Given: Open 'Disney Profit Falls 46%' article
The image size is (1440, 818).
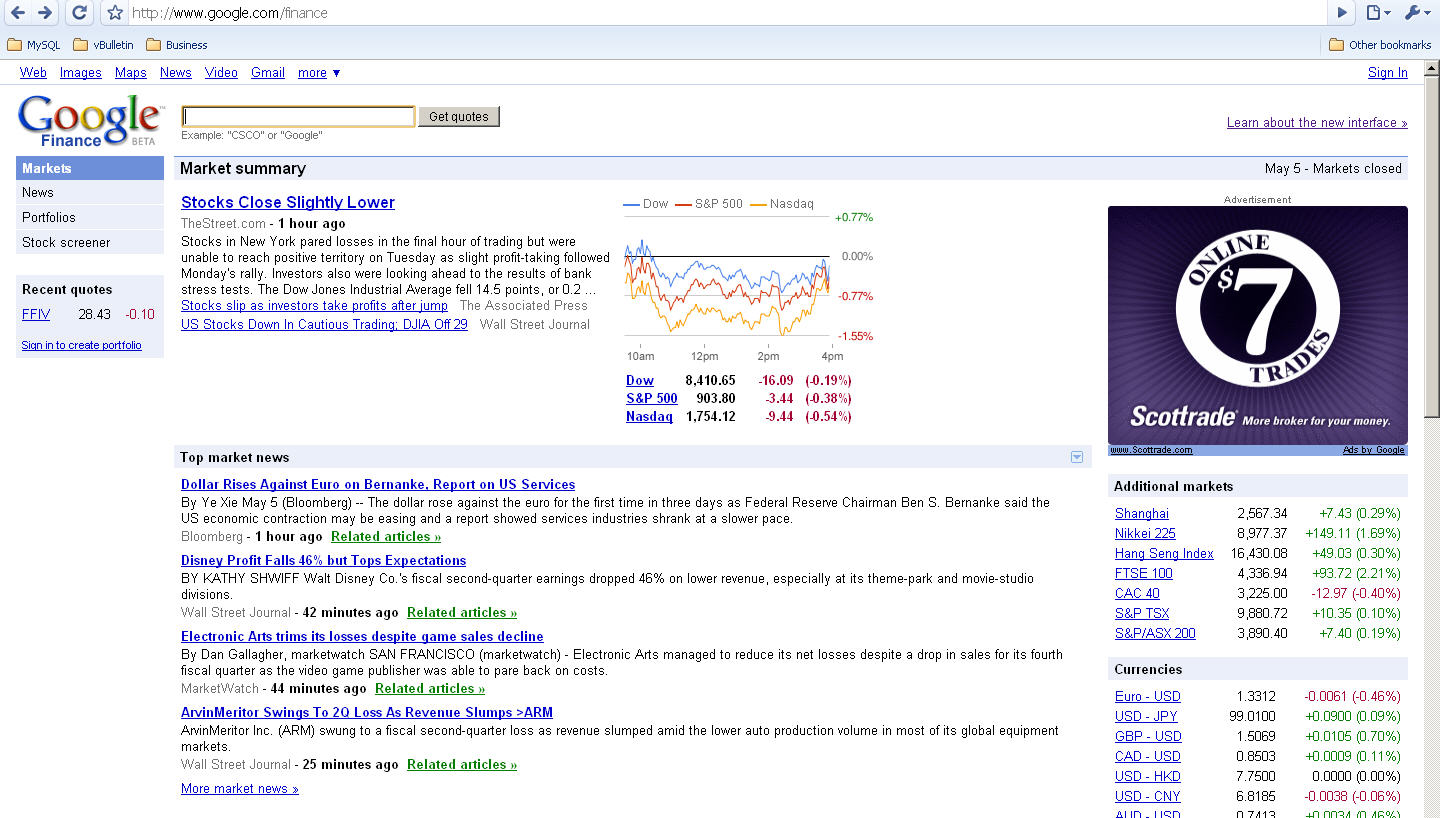Looking at the screenshot, I should click(324, 561).
